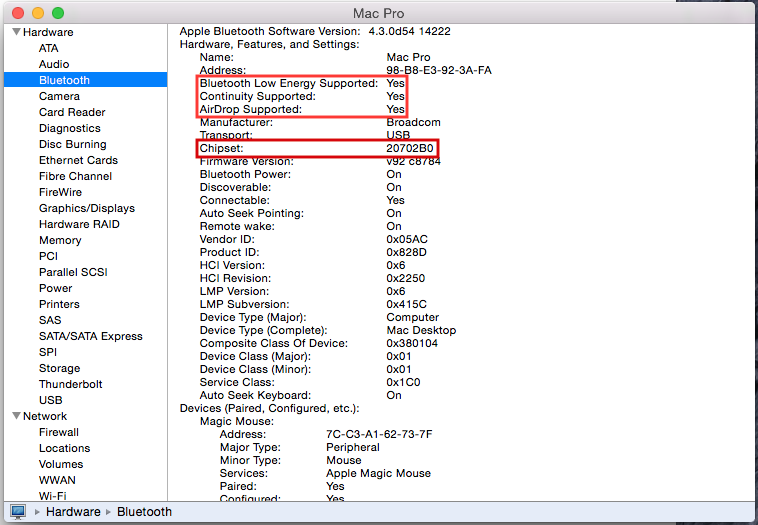The width and height of the screenshot is (758, 525).
Task: Open Graphics/Displays info
Action: [x=87, y=208]
